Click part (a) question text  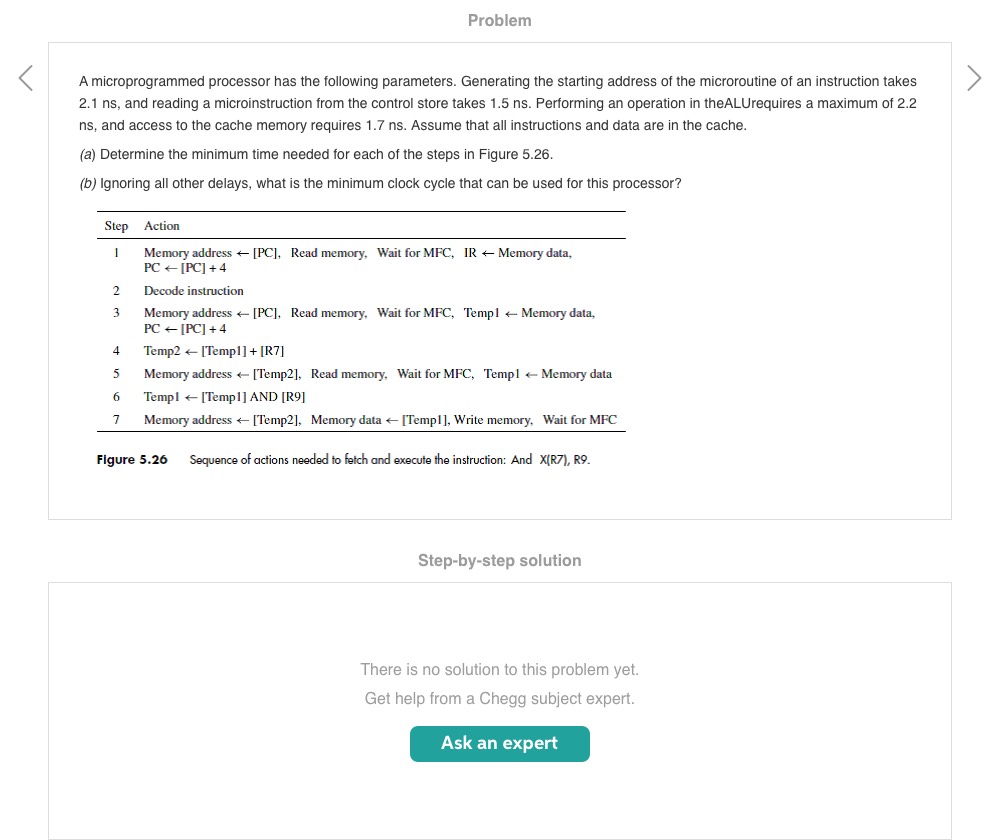click(x=316, y=155)
